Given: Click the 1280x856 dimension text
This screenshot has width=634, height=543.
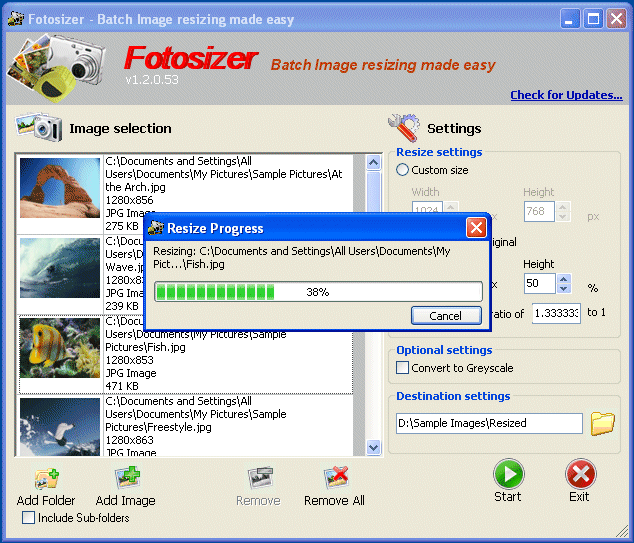Looking at the screenshot, I should tap(129, 200).
